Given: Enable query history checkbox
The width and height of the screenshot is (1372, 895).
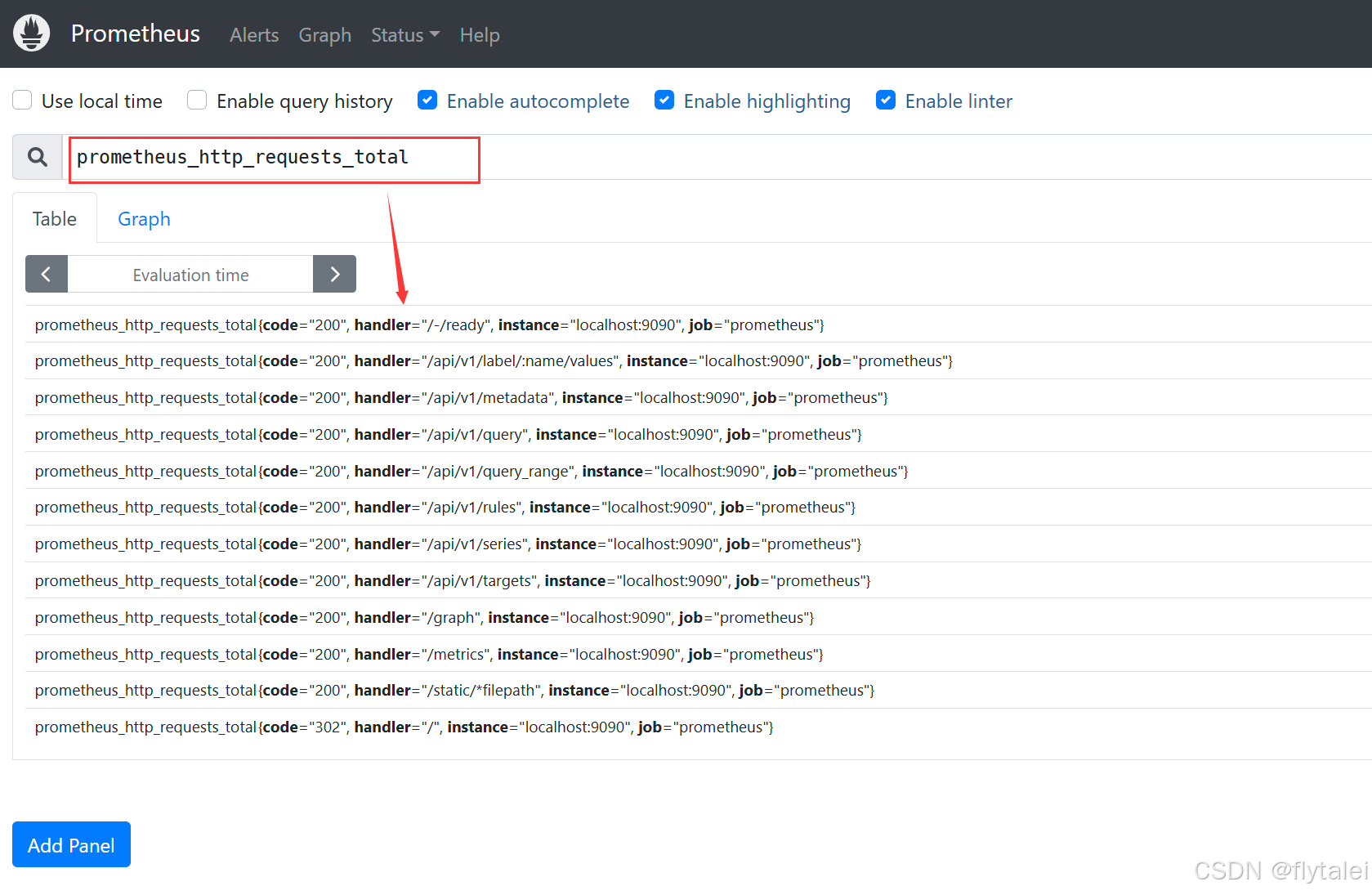Looking at the screenshot, I should pos(197,101).
